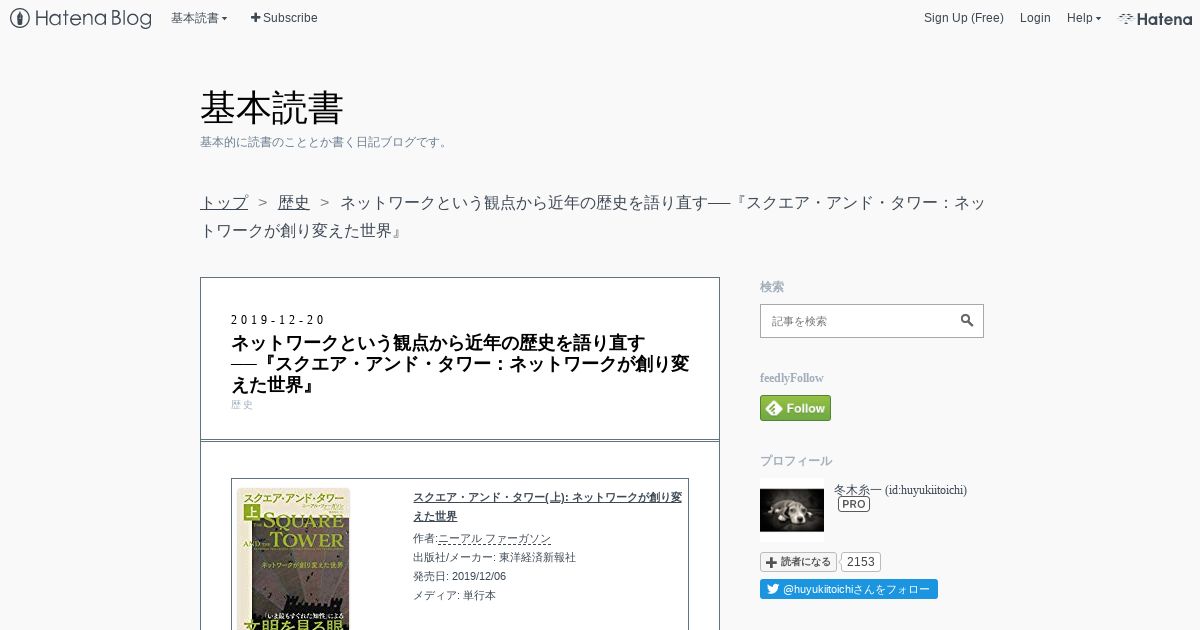The image size is (1200, 630).
Task: Click the 読者になる button
Action: [x=798, y=562]
